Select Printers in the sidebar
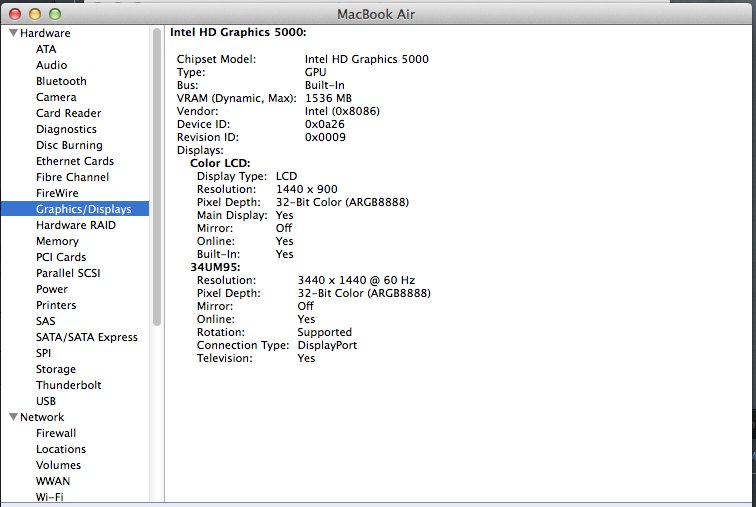 point(56,305)
